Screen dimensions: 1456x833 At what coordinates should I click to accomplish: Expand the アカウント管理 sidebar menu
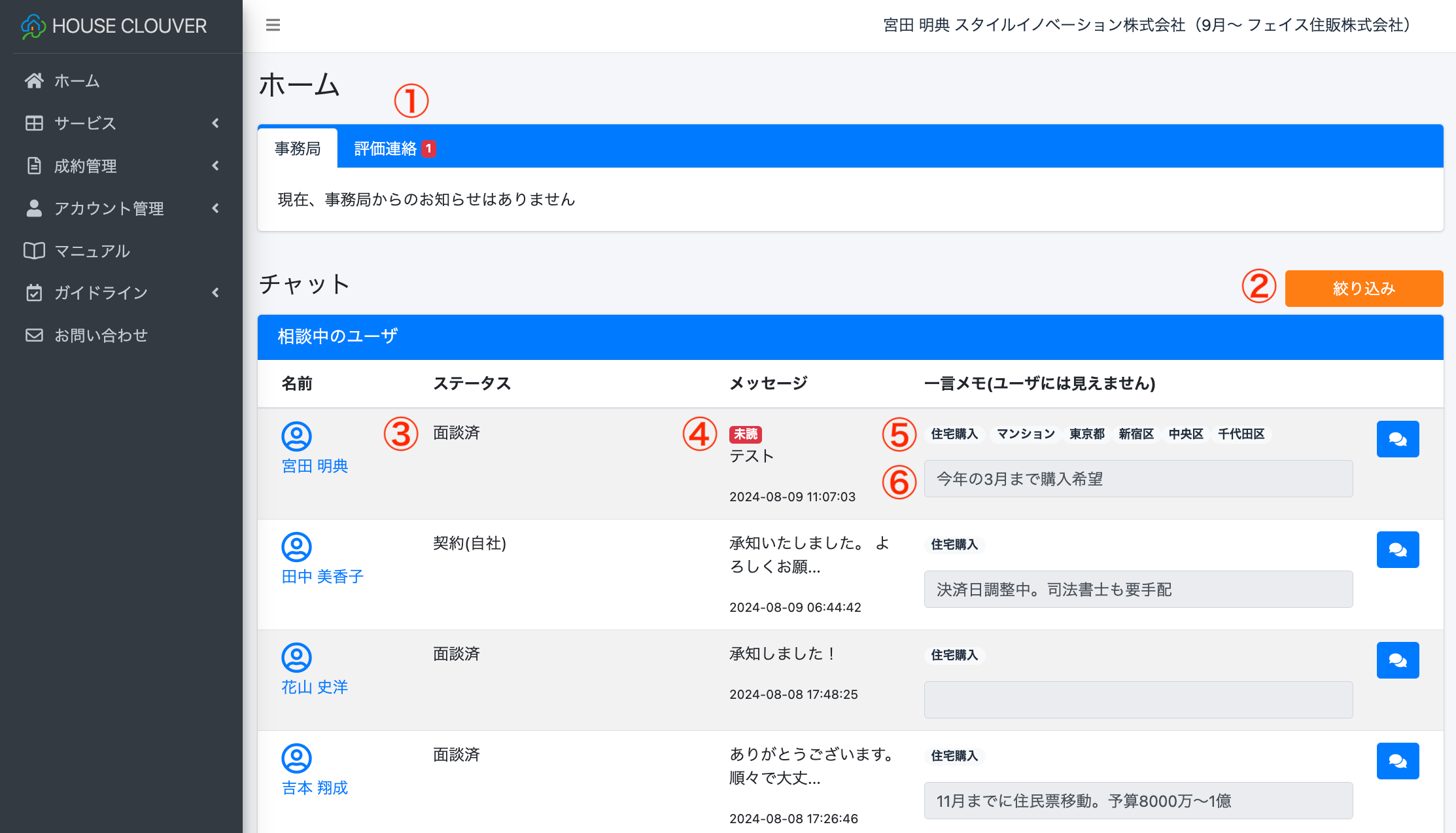[121, 209]
